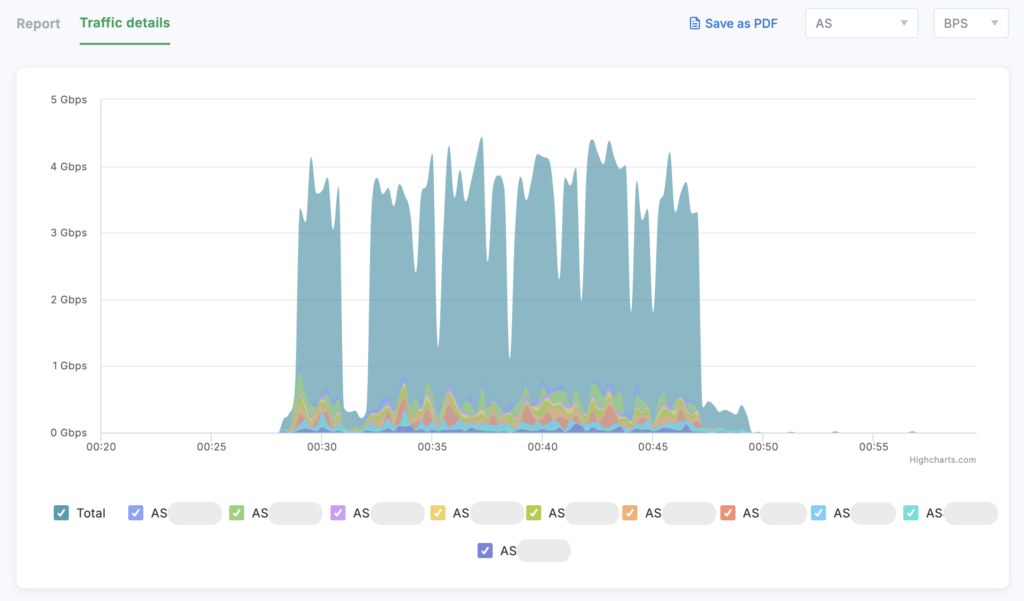The image size is (1024, 601).
Task: Toggle the sky blue AS checkbox
Action: [x=819, y=513]
